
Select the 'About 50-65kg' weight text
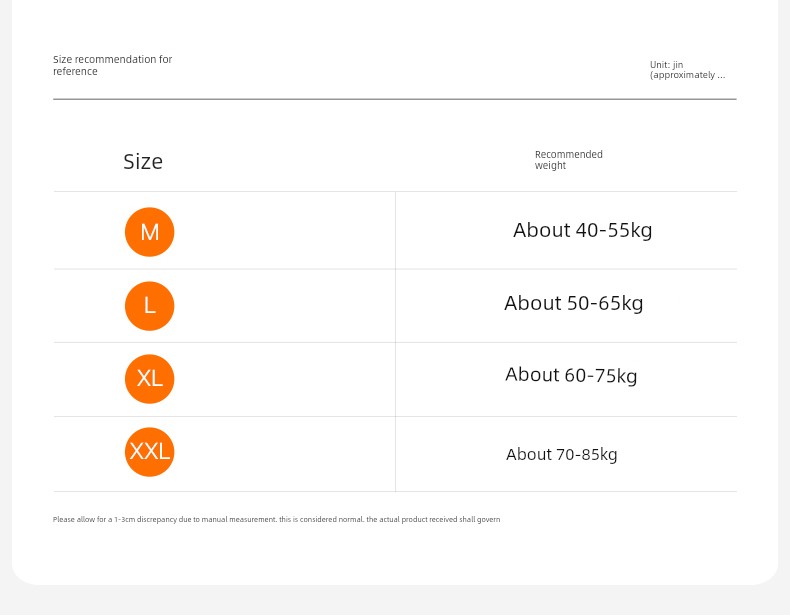click(x=573, y=303)
